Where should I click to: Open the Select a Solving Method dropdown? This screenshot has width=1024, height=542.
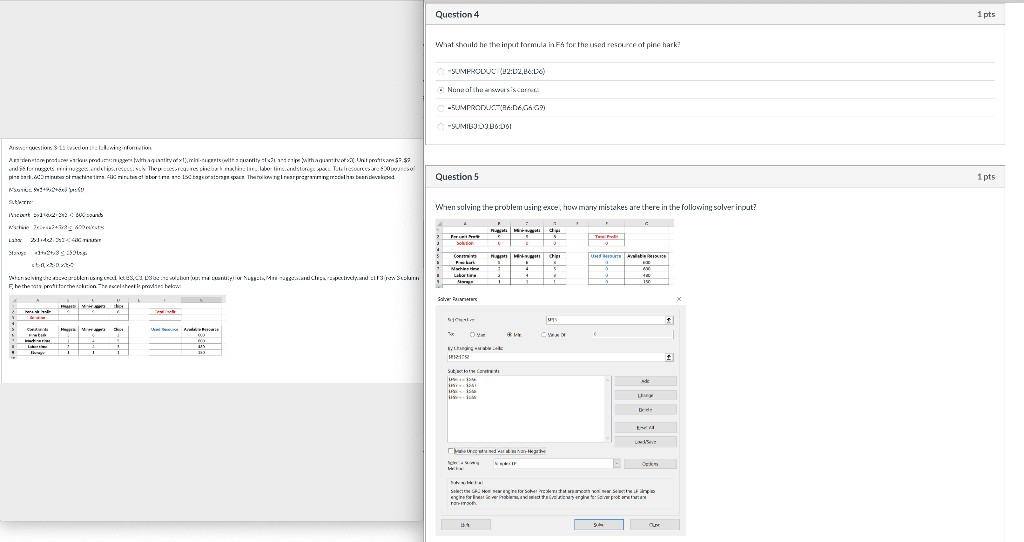tap(616, 463)
